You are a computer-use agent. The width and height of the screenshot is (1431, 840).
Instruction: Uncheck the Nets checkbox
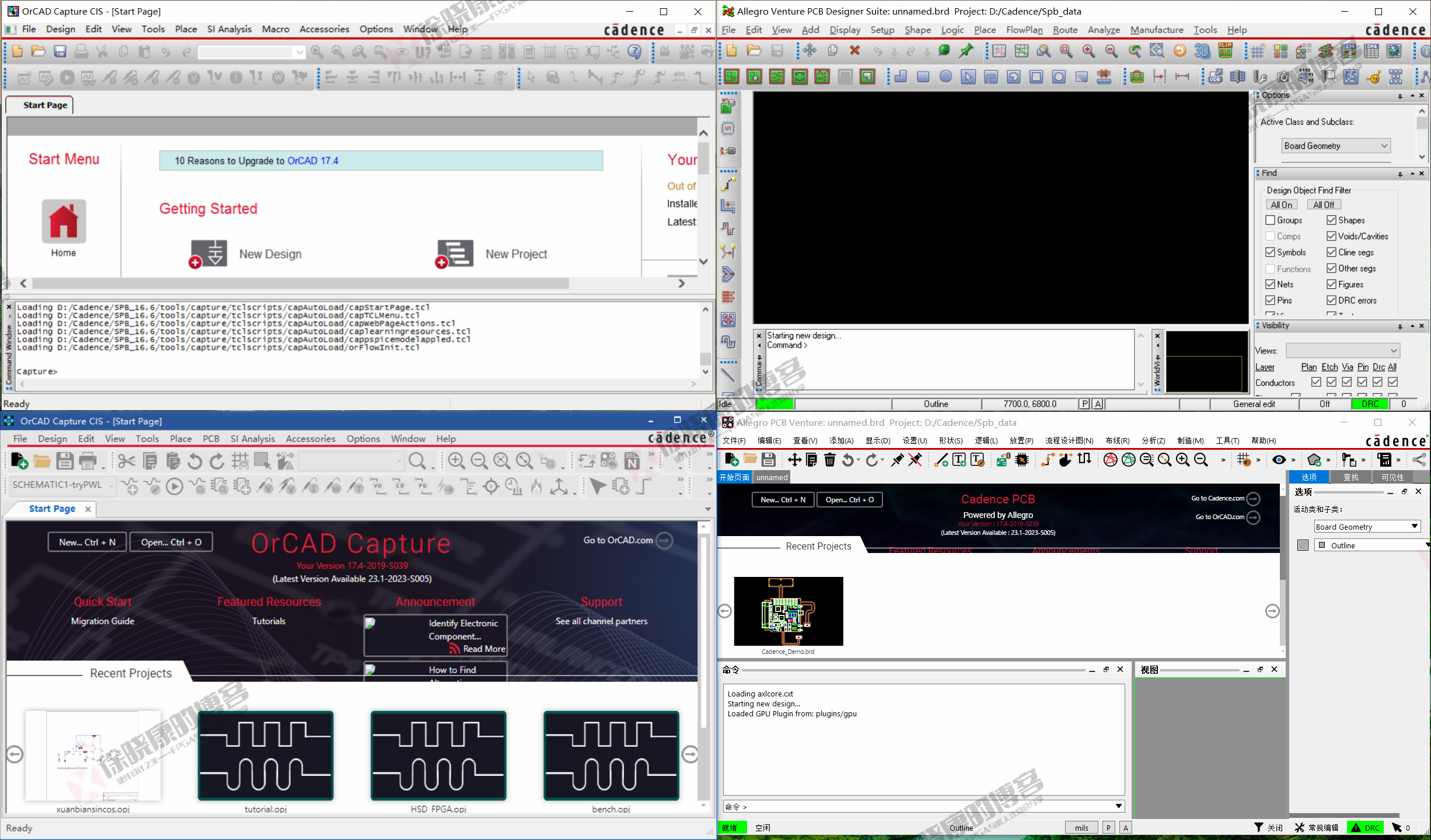(x=1270, y=285)
